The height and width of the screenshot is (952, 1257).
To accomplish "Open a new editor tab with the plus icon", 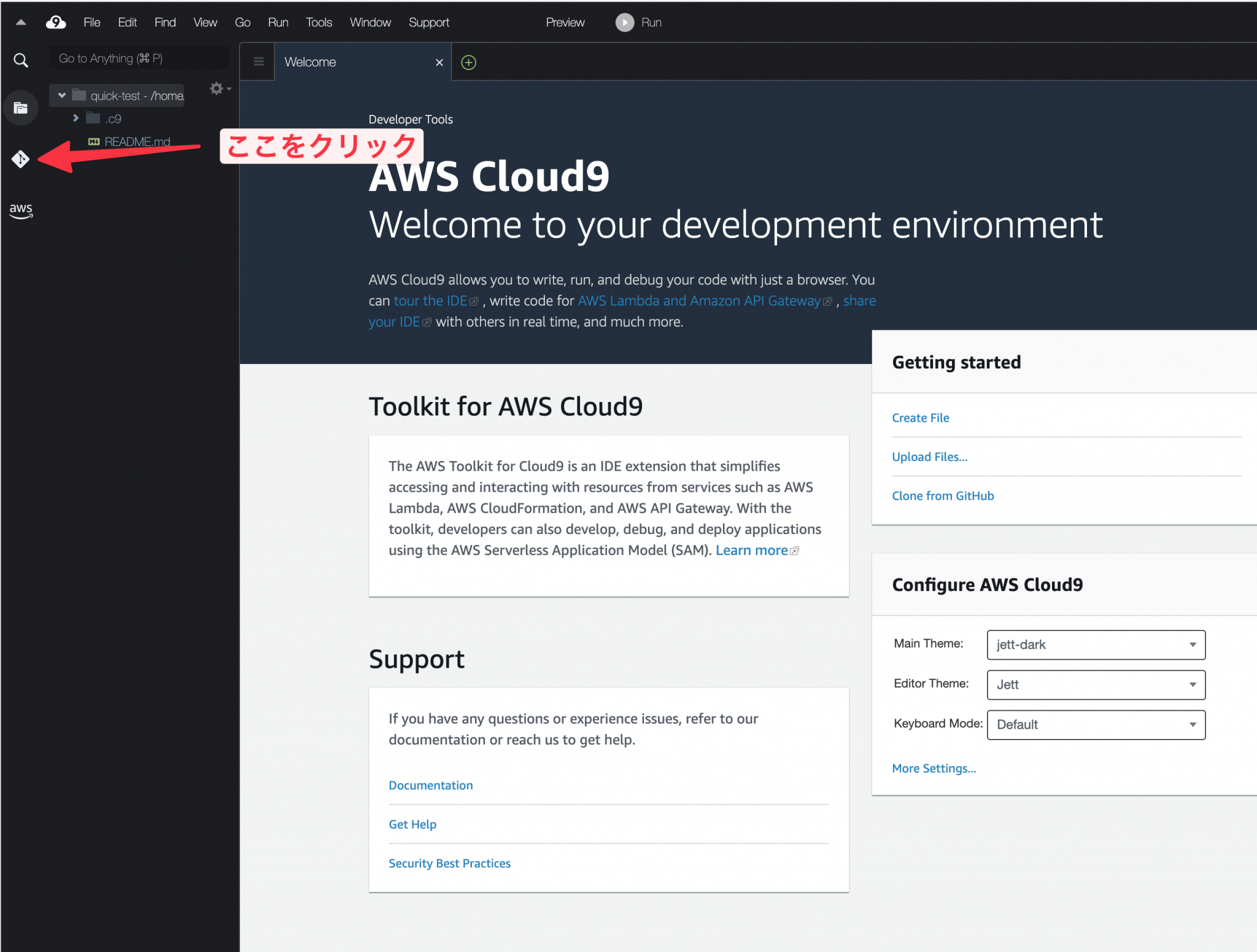I will coord(468,62).
